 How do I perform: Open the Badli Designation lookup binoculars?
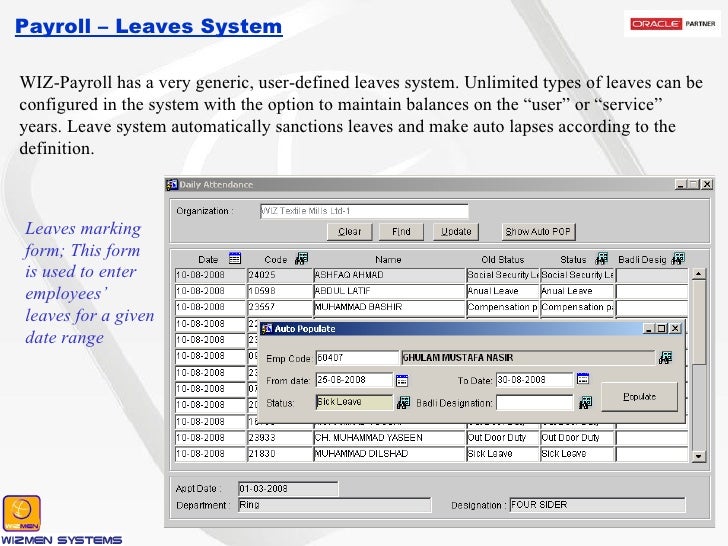[x=585, y=403]
